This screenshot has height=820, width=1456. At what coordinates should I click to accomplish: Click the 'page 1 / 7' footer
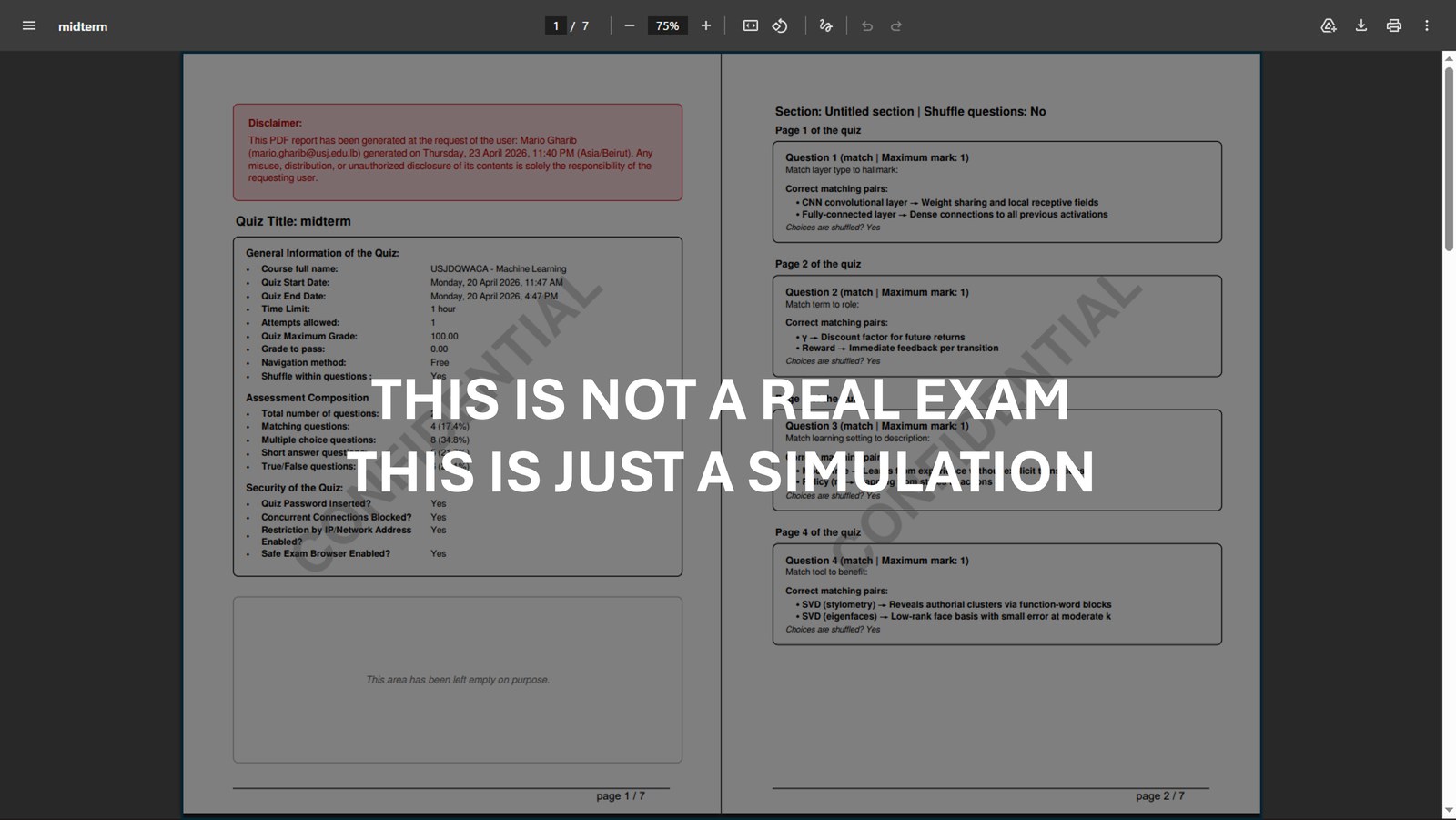coord(621,796)
